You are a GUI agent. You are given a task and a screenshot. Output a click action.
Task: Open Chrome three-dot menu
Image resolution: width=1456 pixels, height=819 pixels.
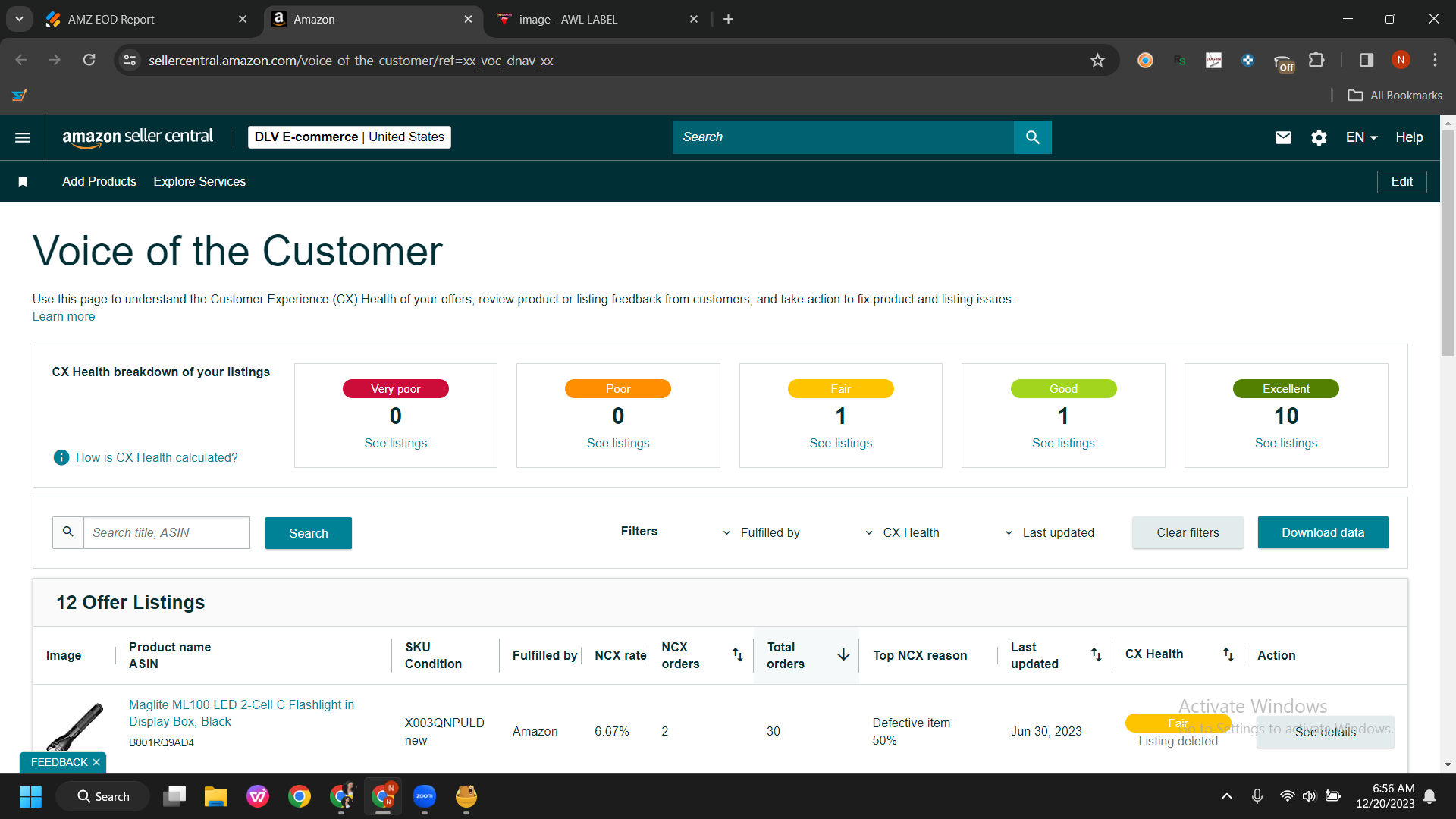[x=1435, y=61]
